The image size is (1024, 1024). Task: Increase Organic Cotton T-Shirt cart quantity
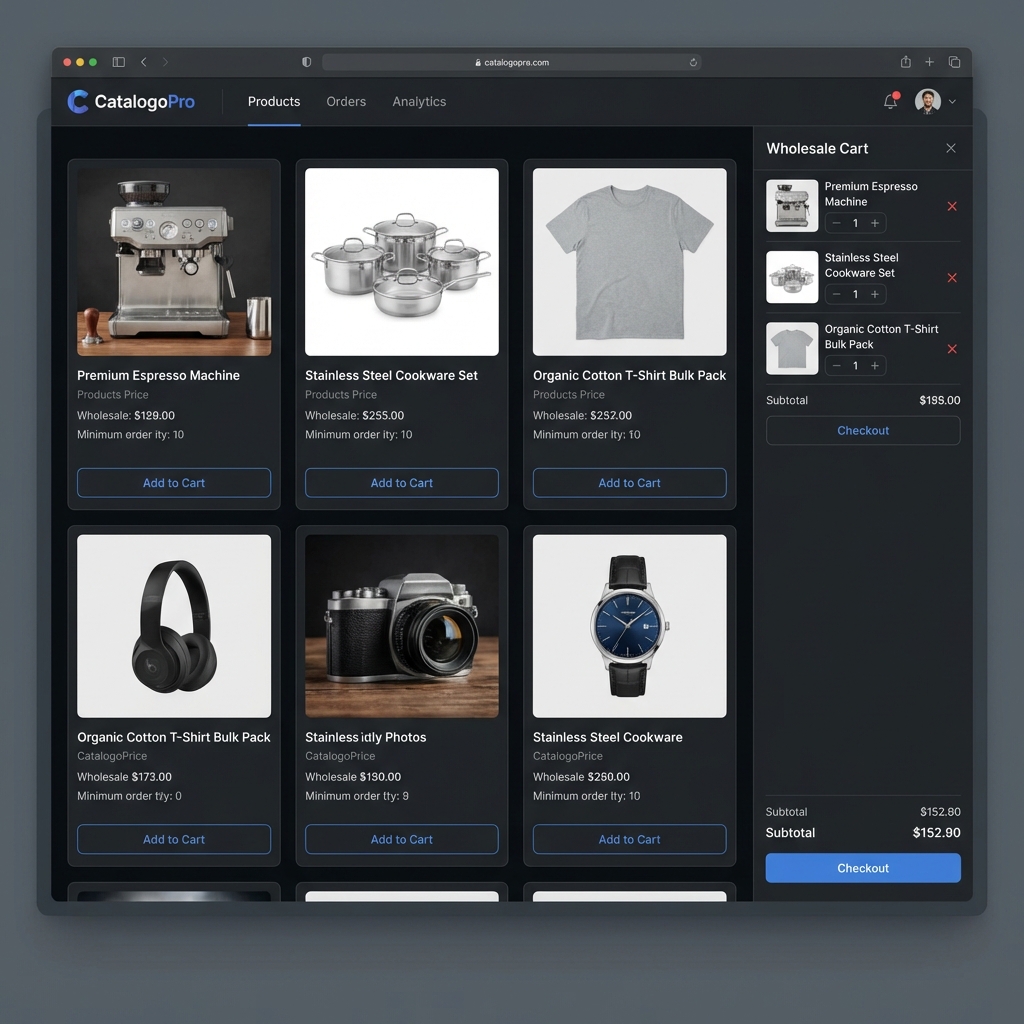(x=875, y=366)
